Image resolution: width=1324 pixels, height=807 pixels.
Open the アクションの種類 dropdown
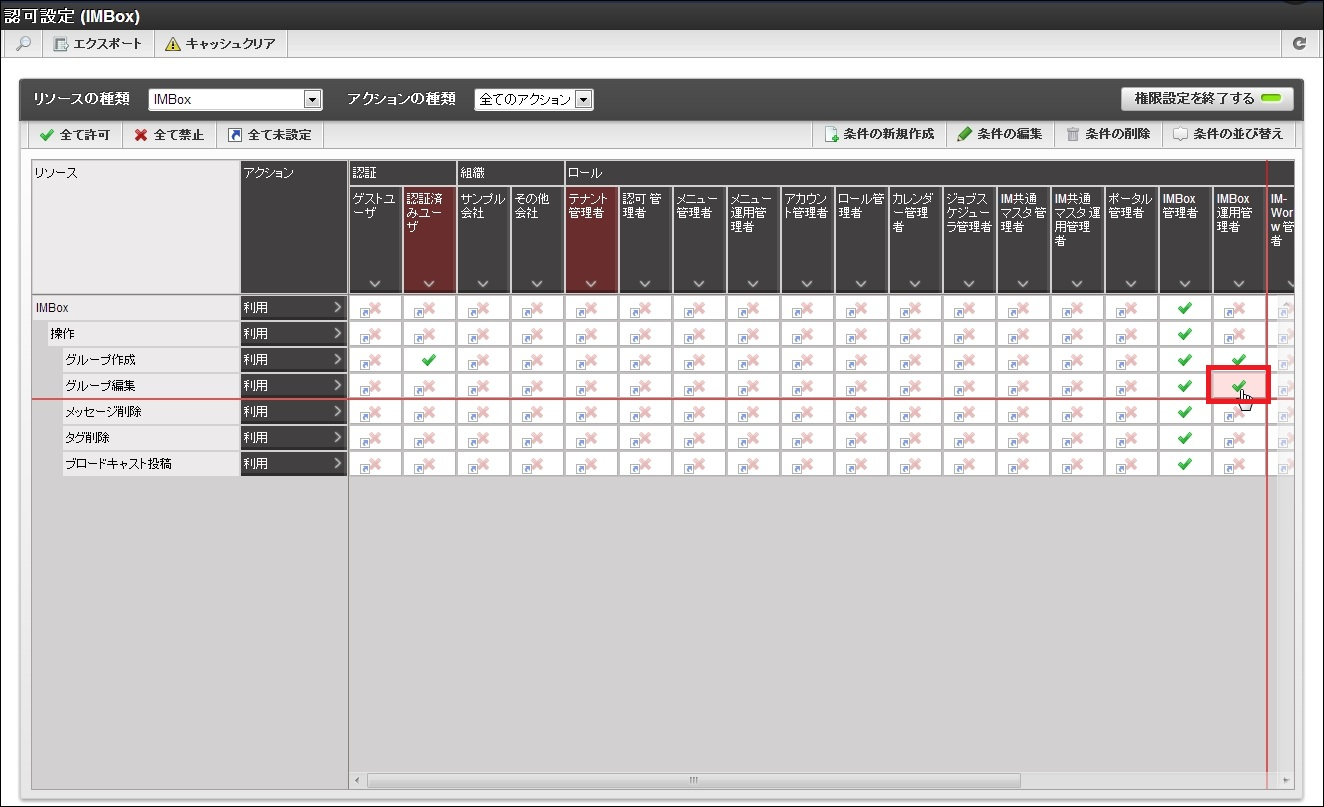[x=584, y=99]
